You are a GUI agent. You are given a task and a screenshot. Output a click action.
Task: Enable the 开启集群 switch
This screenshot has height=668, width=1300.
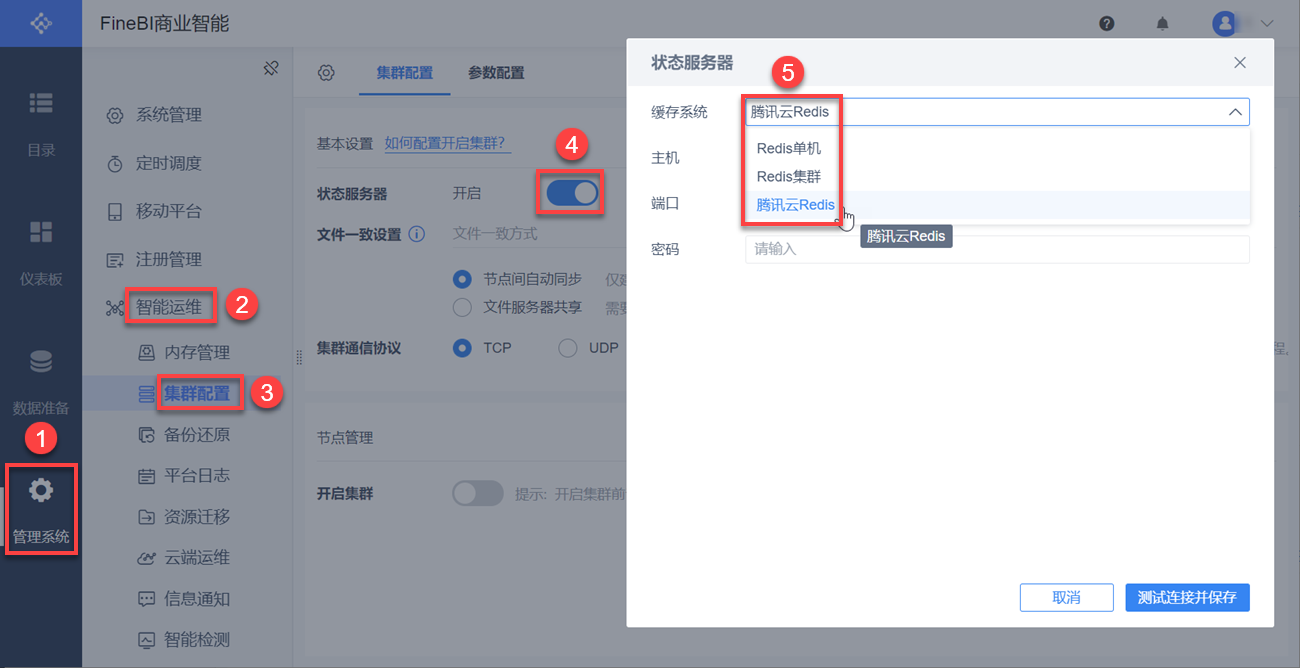[477, 493]
